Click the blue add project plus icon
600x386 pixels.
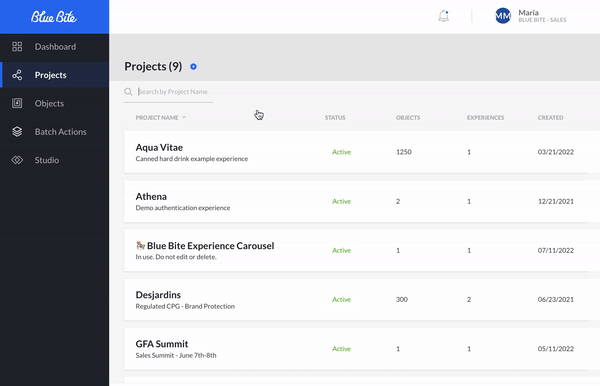coord(193,67)
